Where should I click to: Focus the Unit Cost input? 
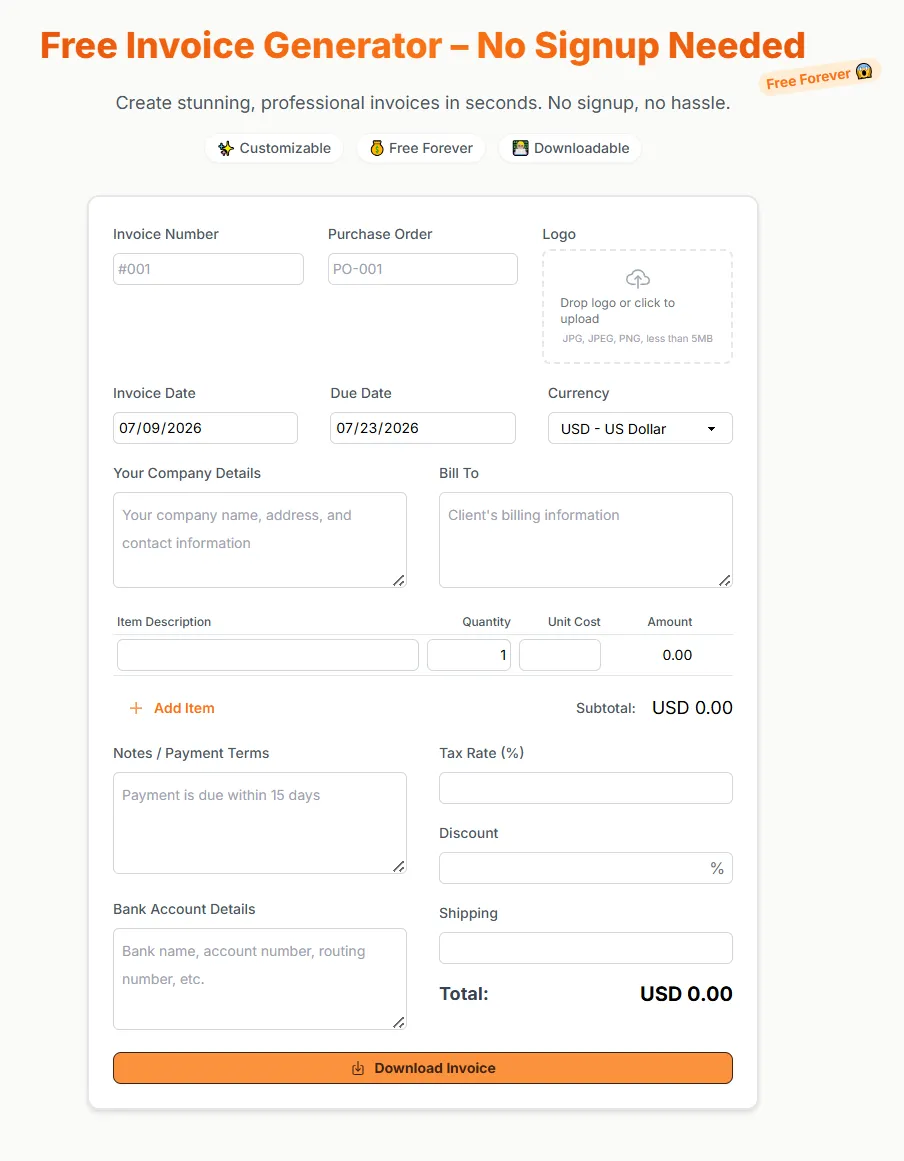coord(560,655)
